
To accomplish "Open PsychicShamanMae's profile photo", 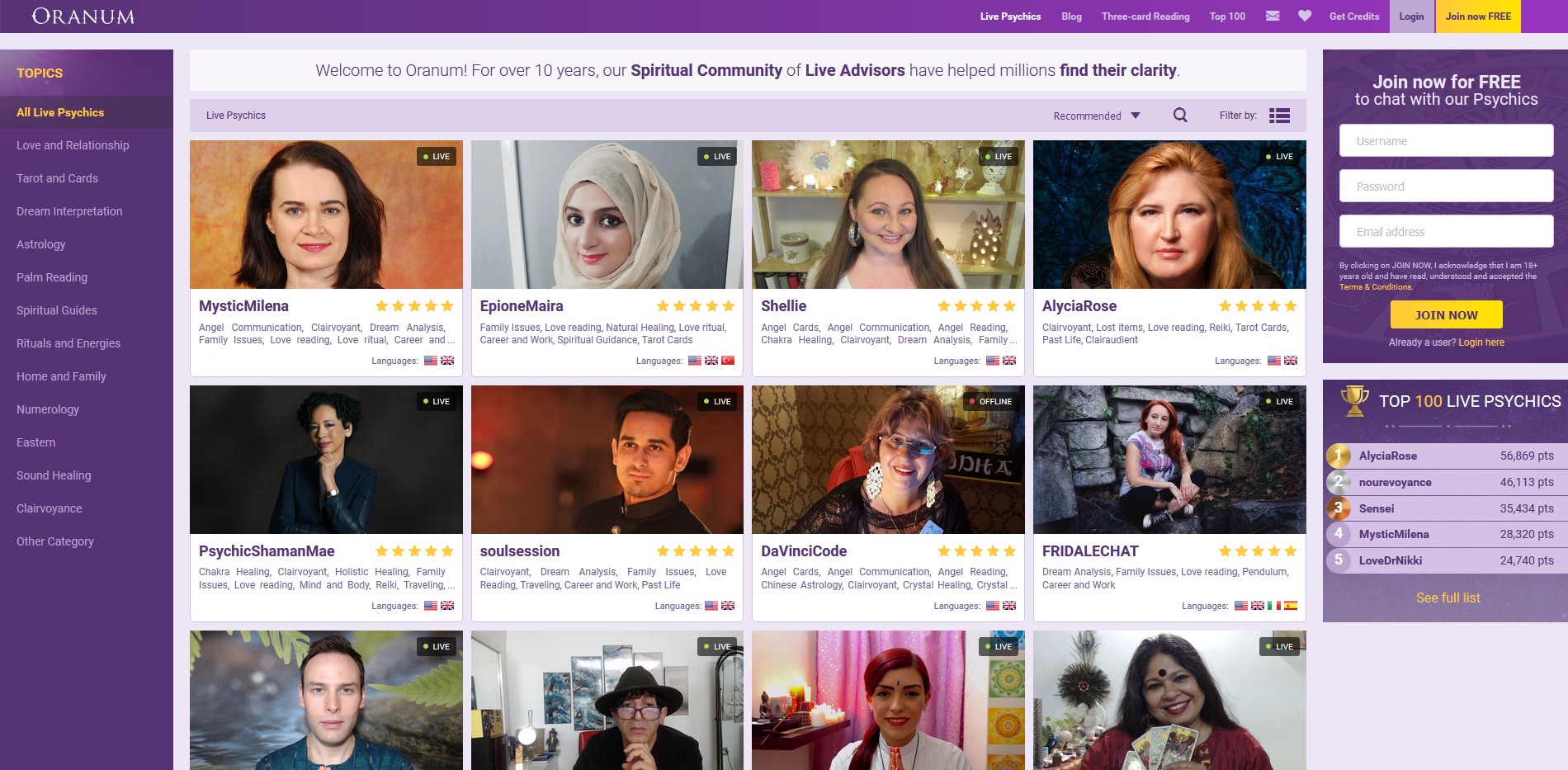I will coord(326,460).
